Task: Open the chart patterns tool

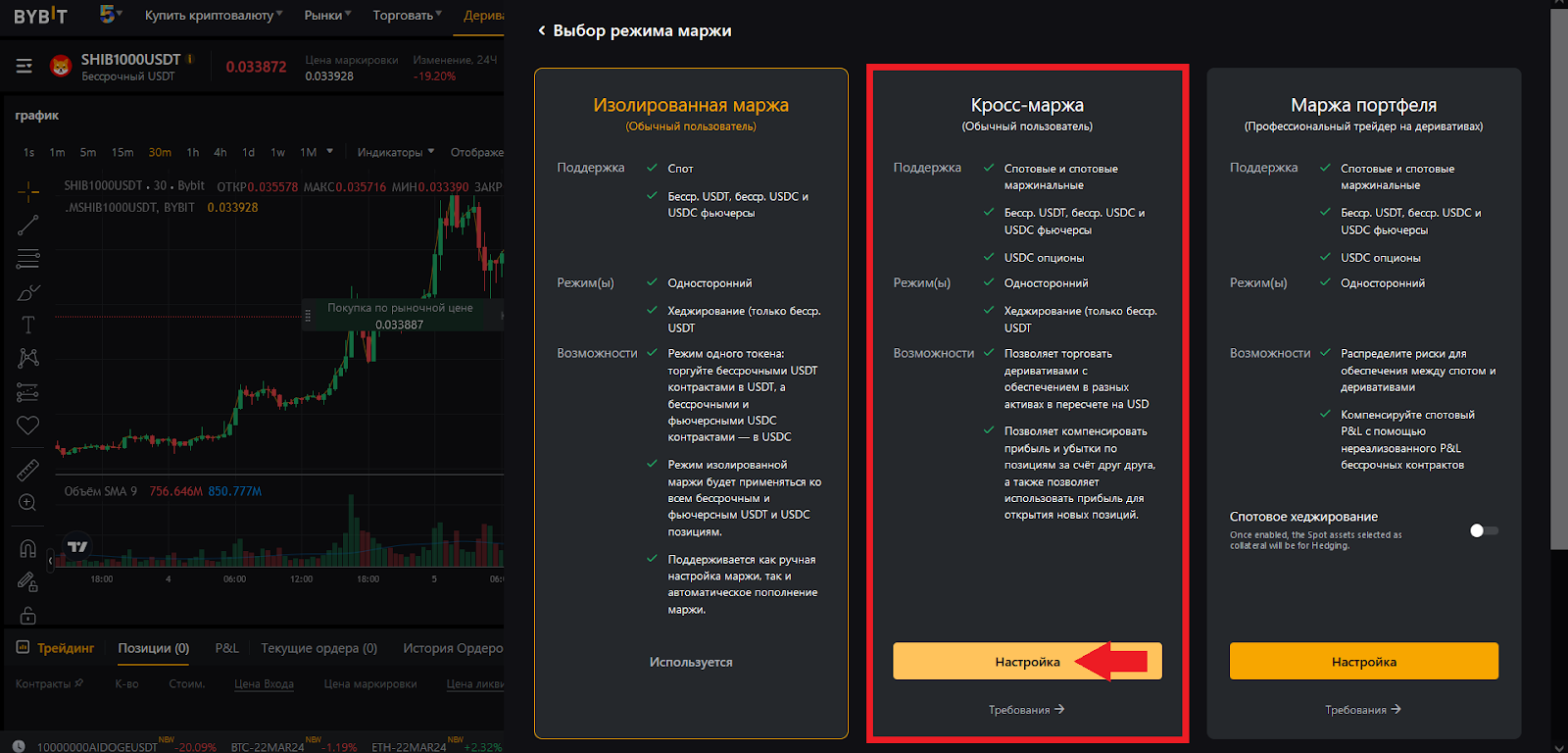Action: pos(27,358)
